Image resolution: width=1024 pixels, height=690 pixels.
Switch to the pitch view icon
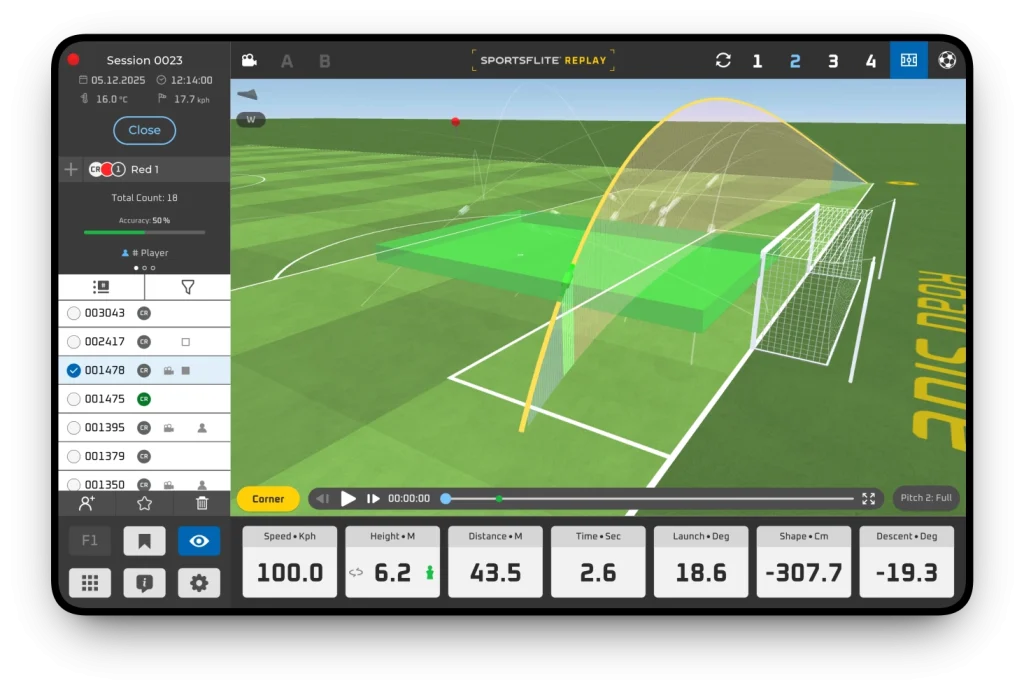point(908,61)
